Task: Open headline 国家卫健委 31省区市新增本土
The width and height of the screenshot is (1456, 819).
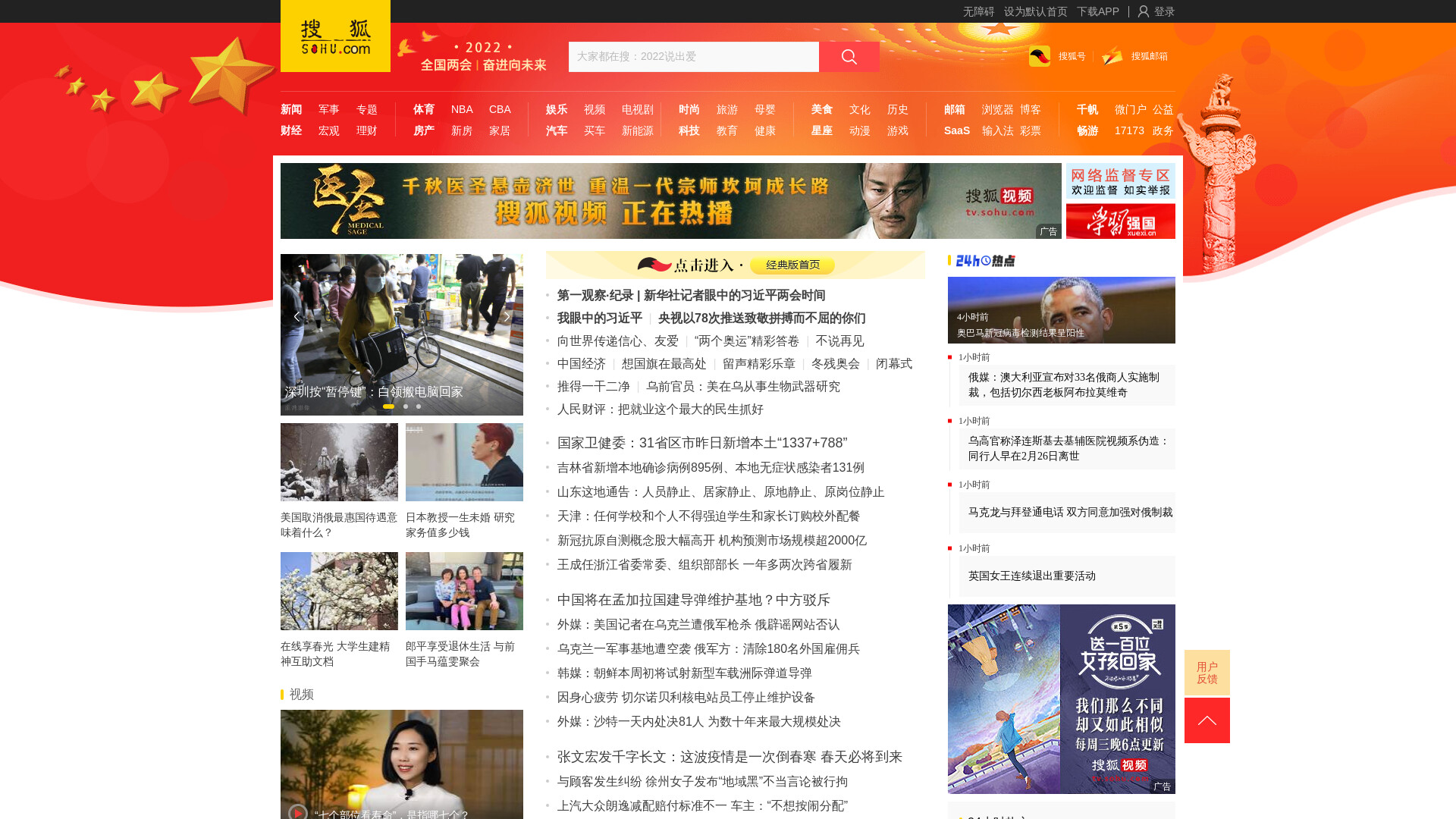Action: pos(702,443)
